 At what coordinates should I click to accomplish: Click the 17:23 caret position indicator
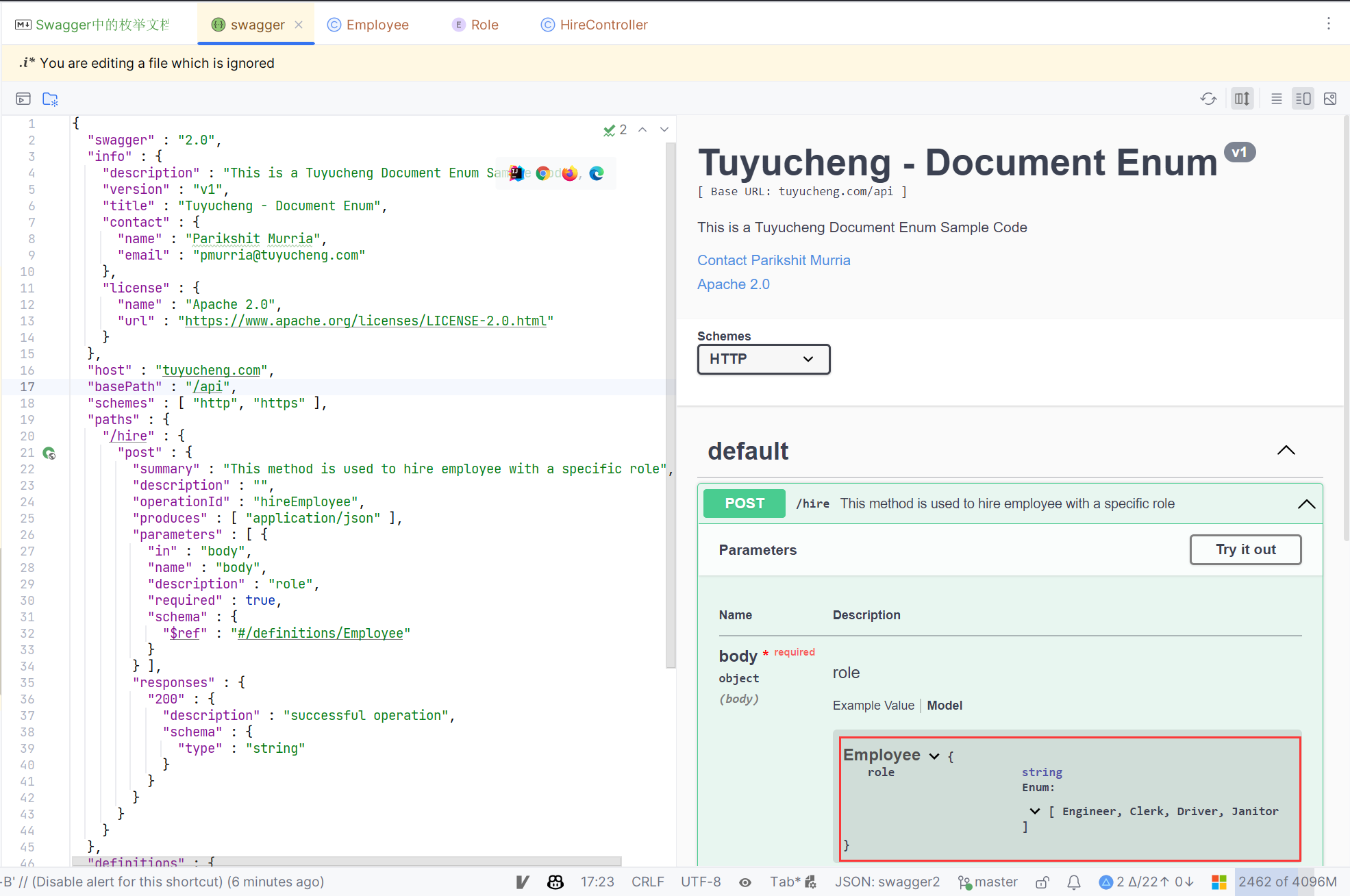[x=597, y=882]
